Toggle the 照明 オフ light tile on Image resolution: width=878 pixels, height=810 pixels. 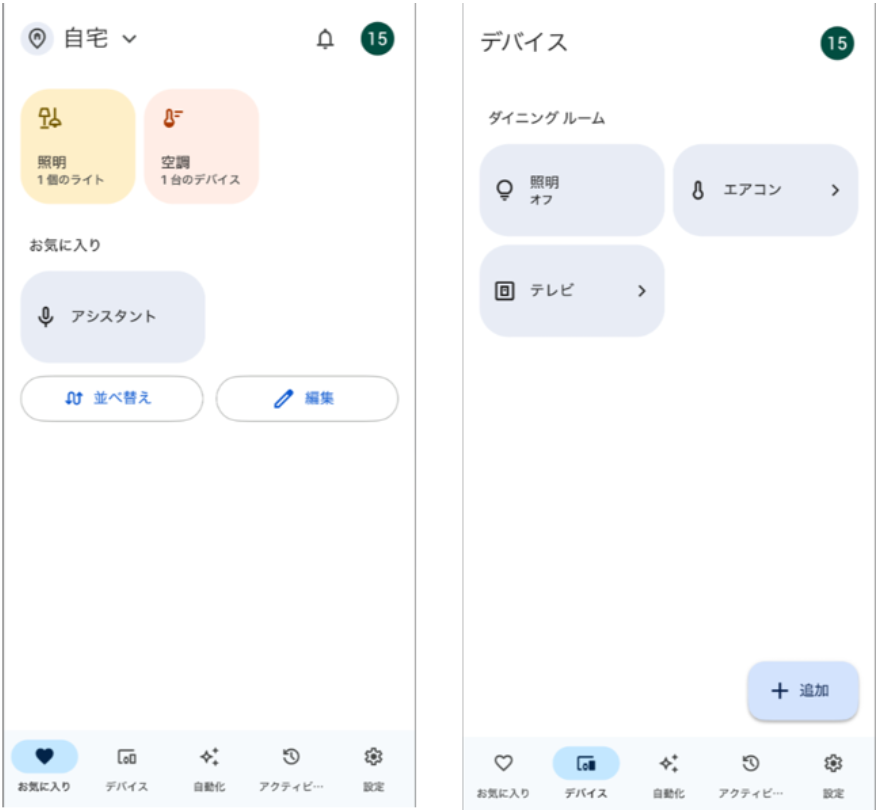[x=571, y=190]
